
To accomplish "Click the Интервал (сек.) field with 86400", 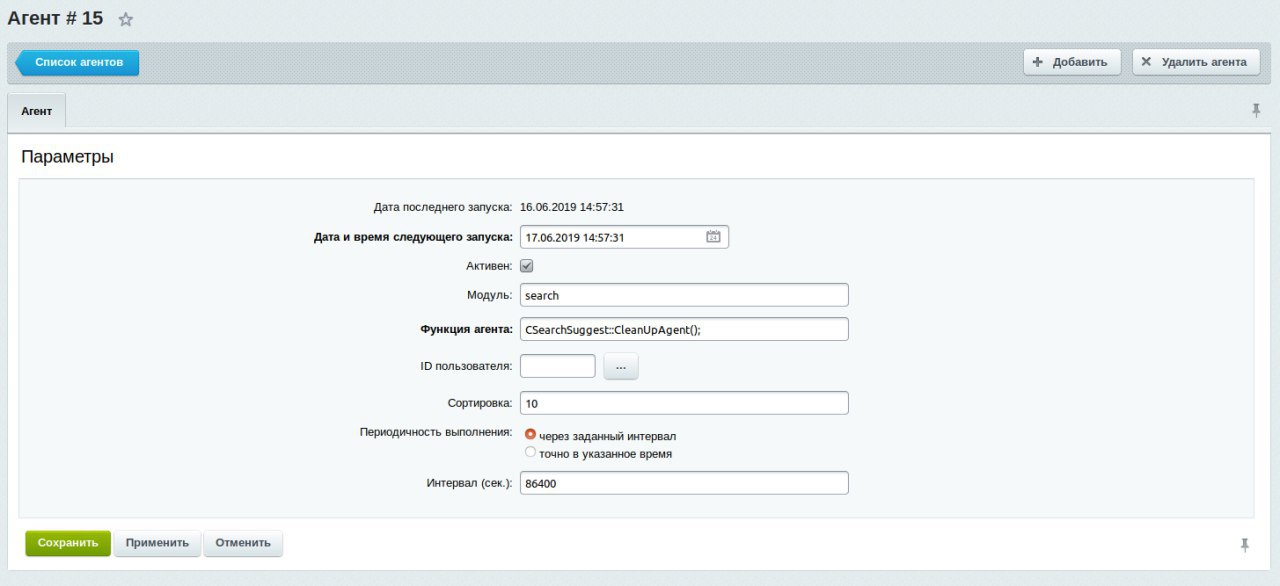I will pyautogui.click(x=684, y=483).
